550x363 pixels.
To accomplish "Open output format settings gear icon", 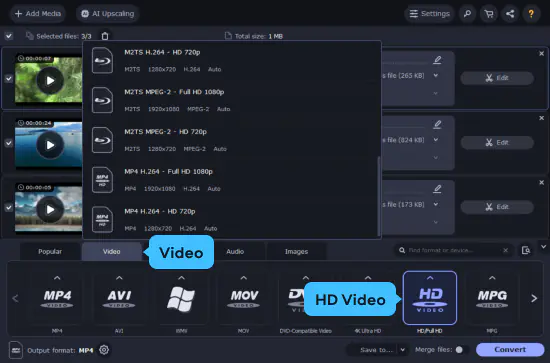I will click(x=104, y=350).
